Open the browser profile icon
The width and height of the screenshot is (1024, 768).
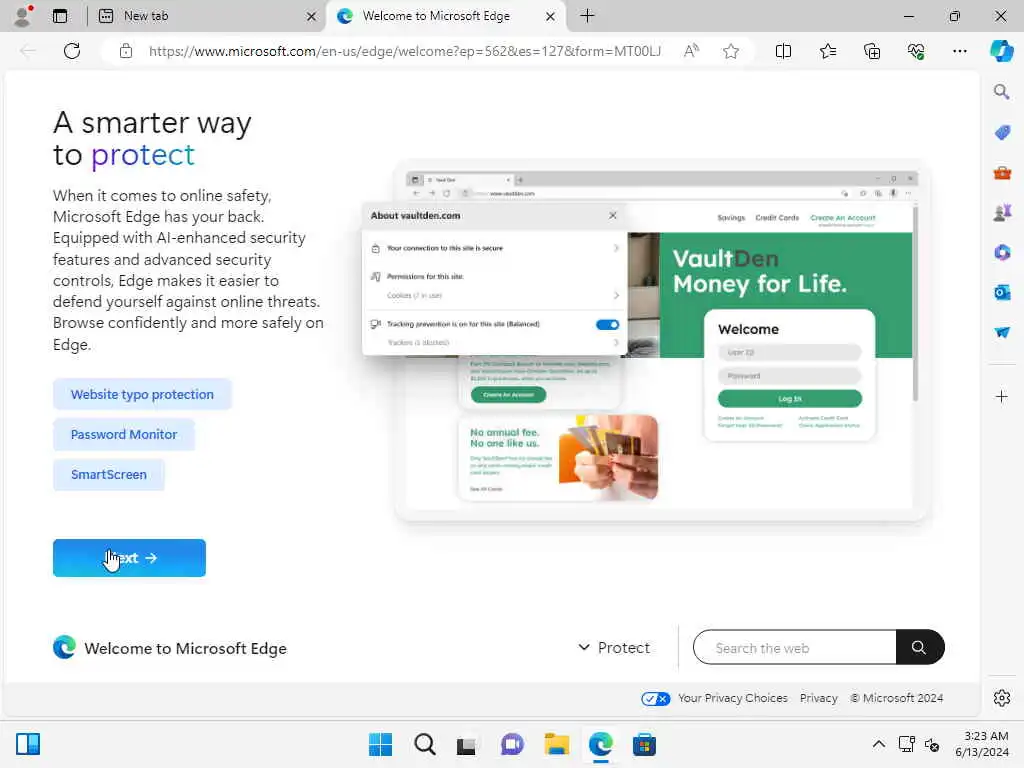coord(23,16)
